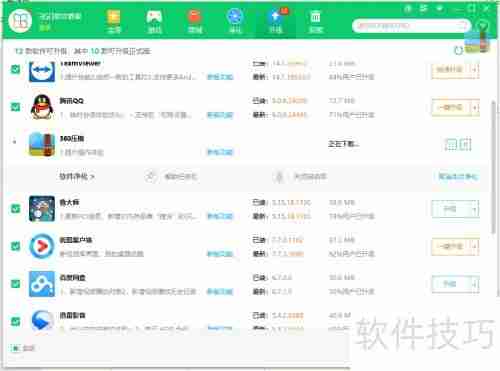Click the blue link in the 软件净化 row

click(x=458, y=176)
